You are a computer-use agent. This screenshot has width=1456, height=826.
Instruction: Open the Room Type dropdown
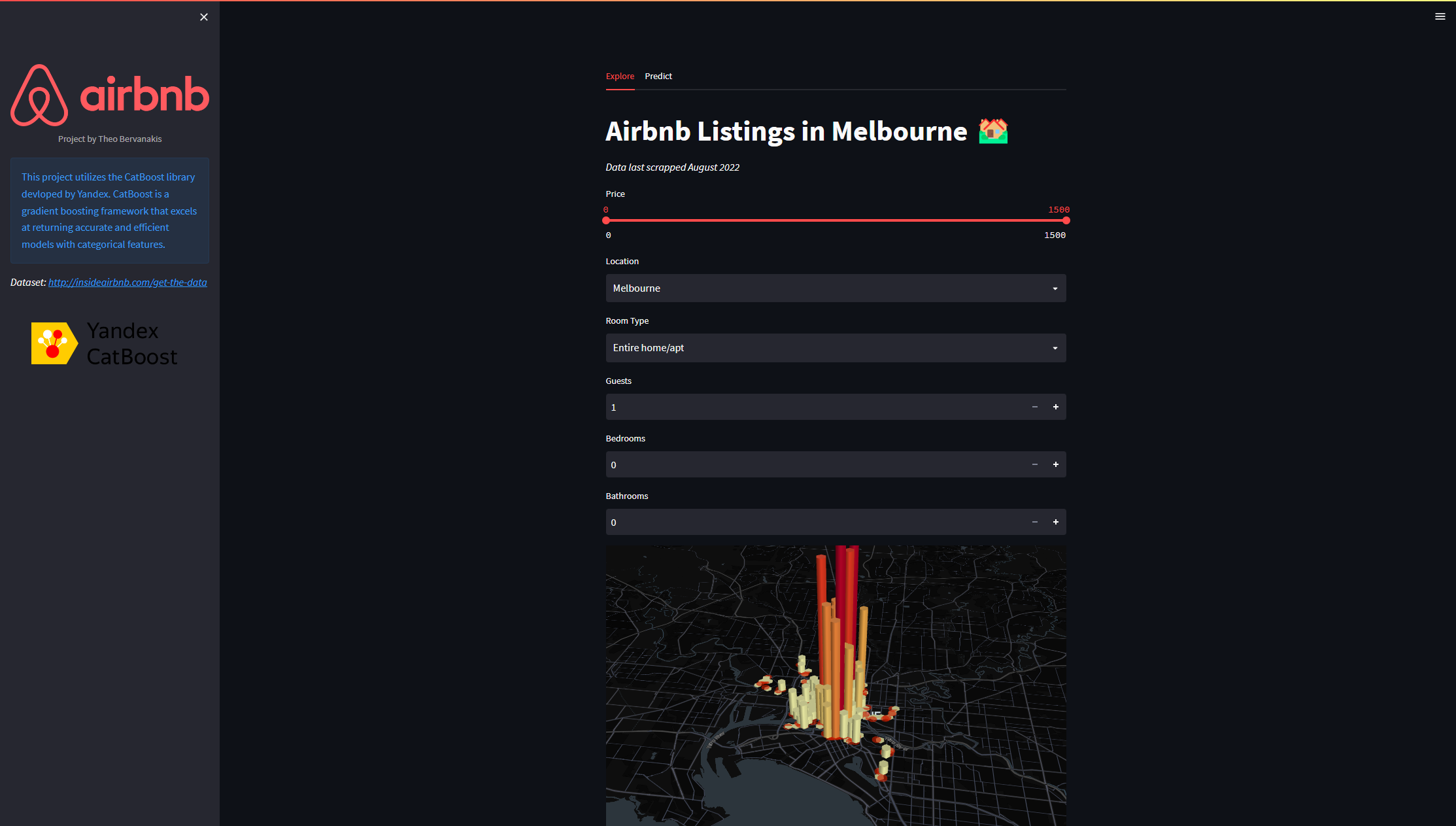coord(836,348)
